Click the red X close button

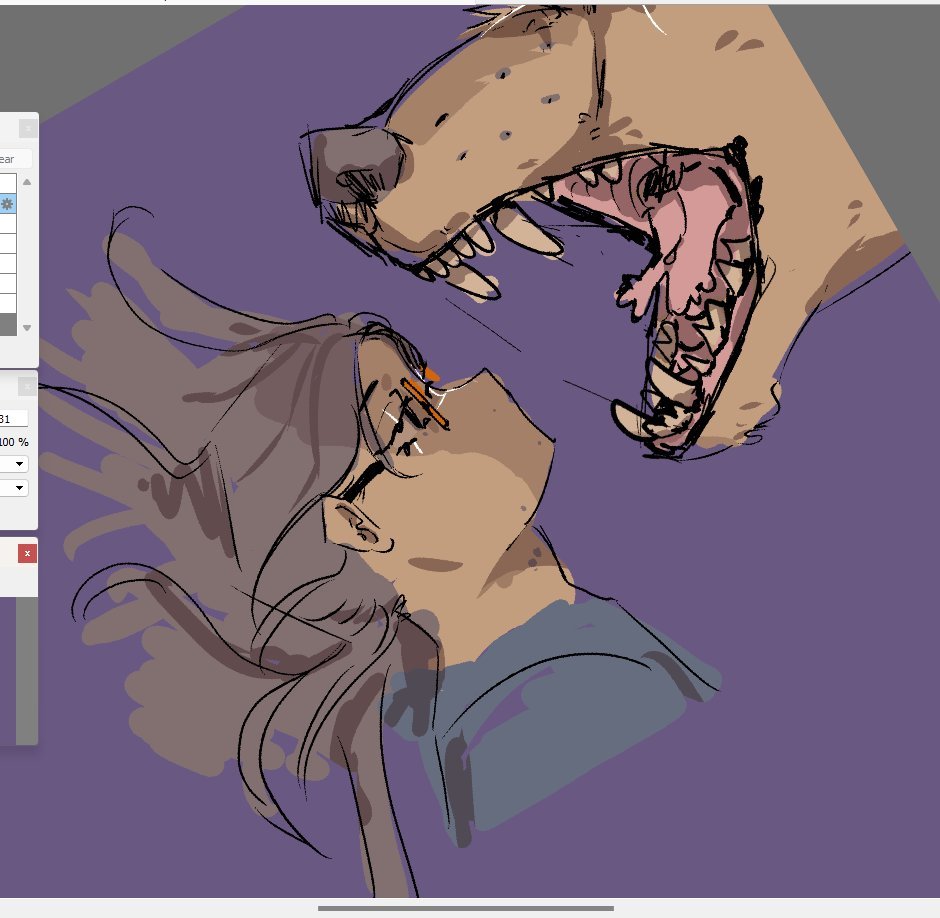point(28,553)
